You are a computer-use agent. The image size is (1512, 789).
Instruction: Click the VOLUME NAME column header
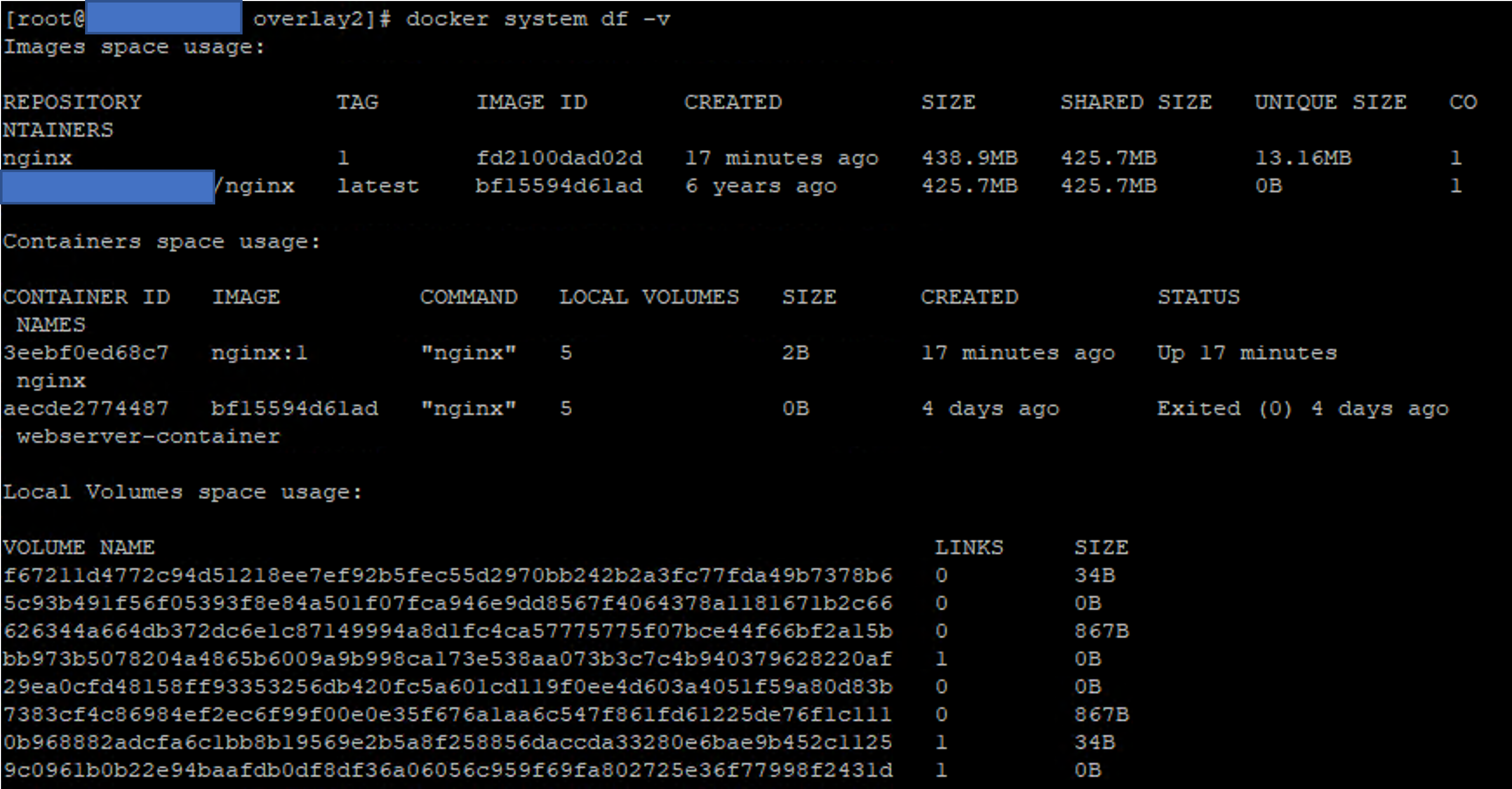coord(78,547)
